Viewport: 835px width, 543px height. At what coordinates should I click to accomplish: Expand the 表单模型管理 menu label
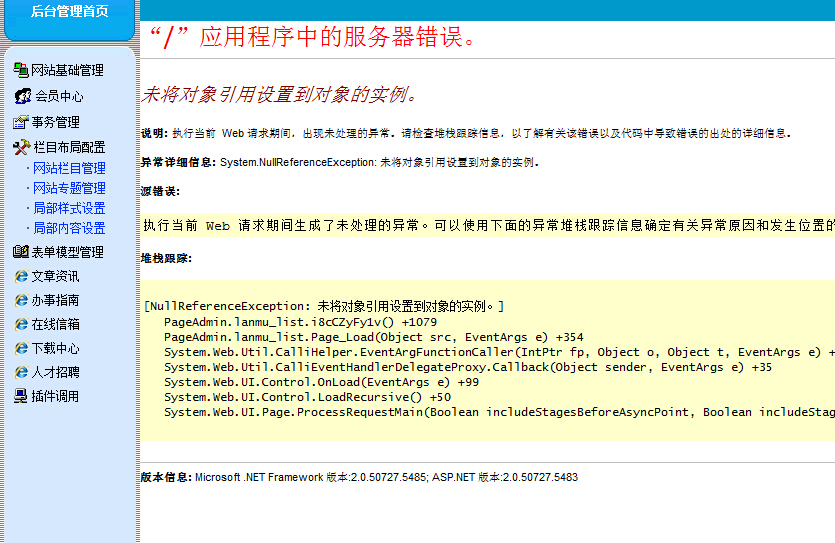click(x=67, y=252)
